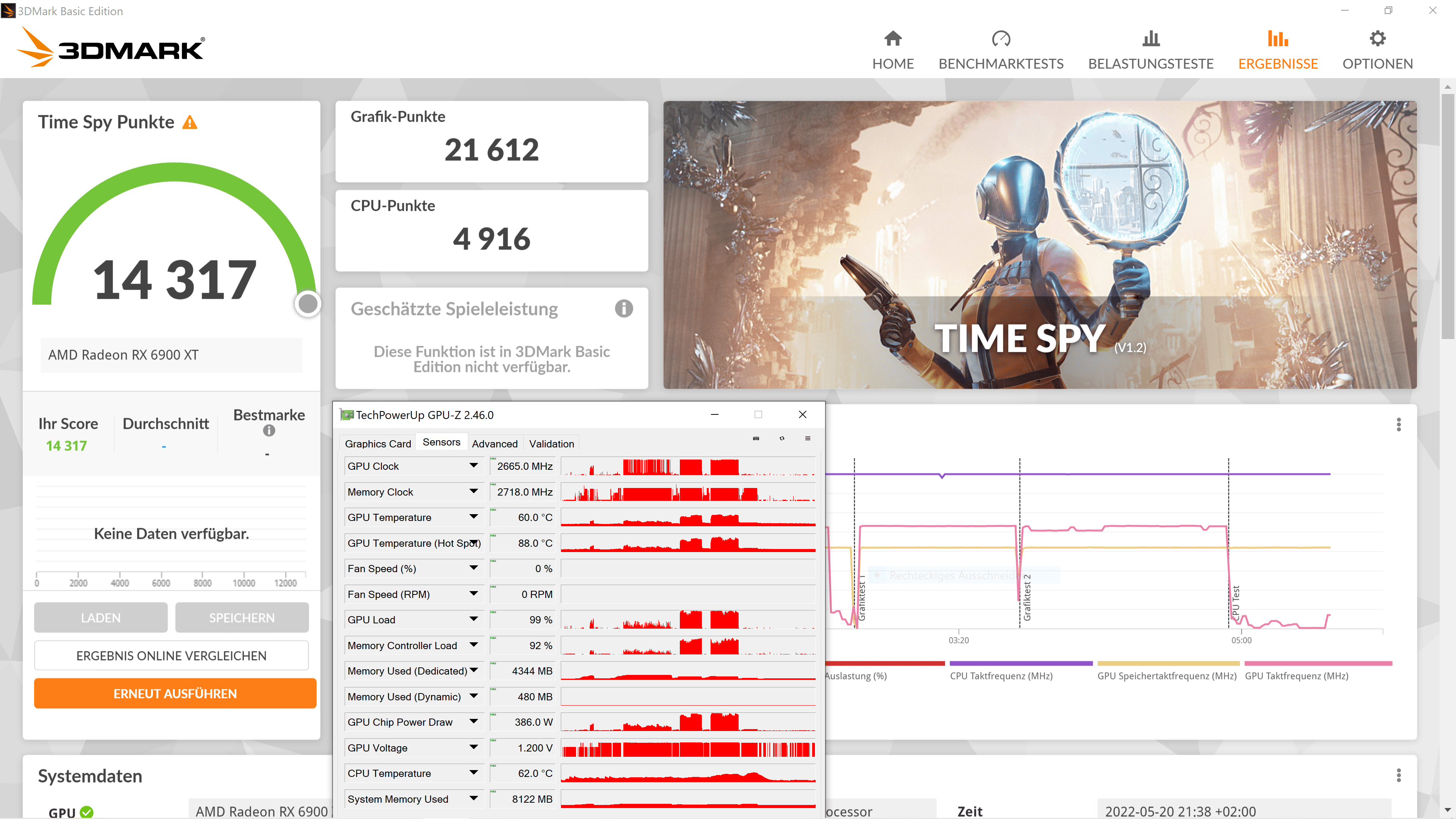This screenshot has width=1456, height=819.
Task: Open the BENCHMARKTESTS gauge icon
Action: [x=1001, y=38]
